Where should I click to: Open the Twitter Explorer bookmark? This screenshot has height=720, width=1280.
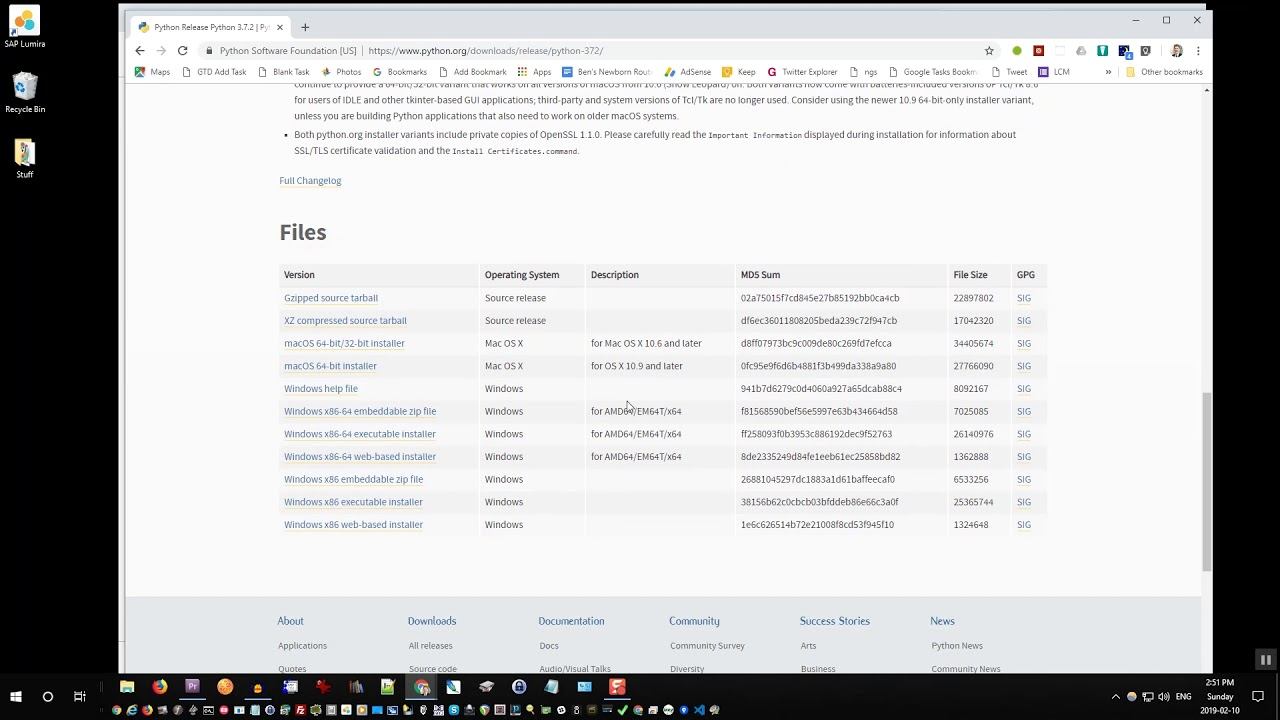[x=802, y=72]
